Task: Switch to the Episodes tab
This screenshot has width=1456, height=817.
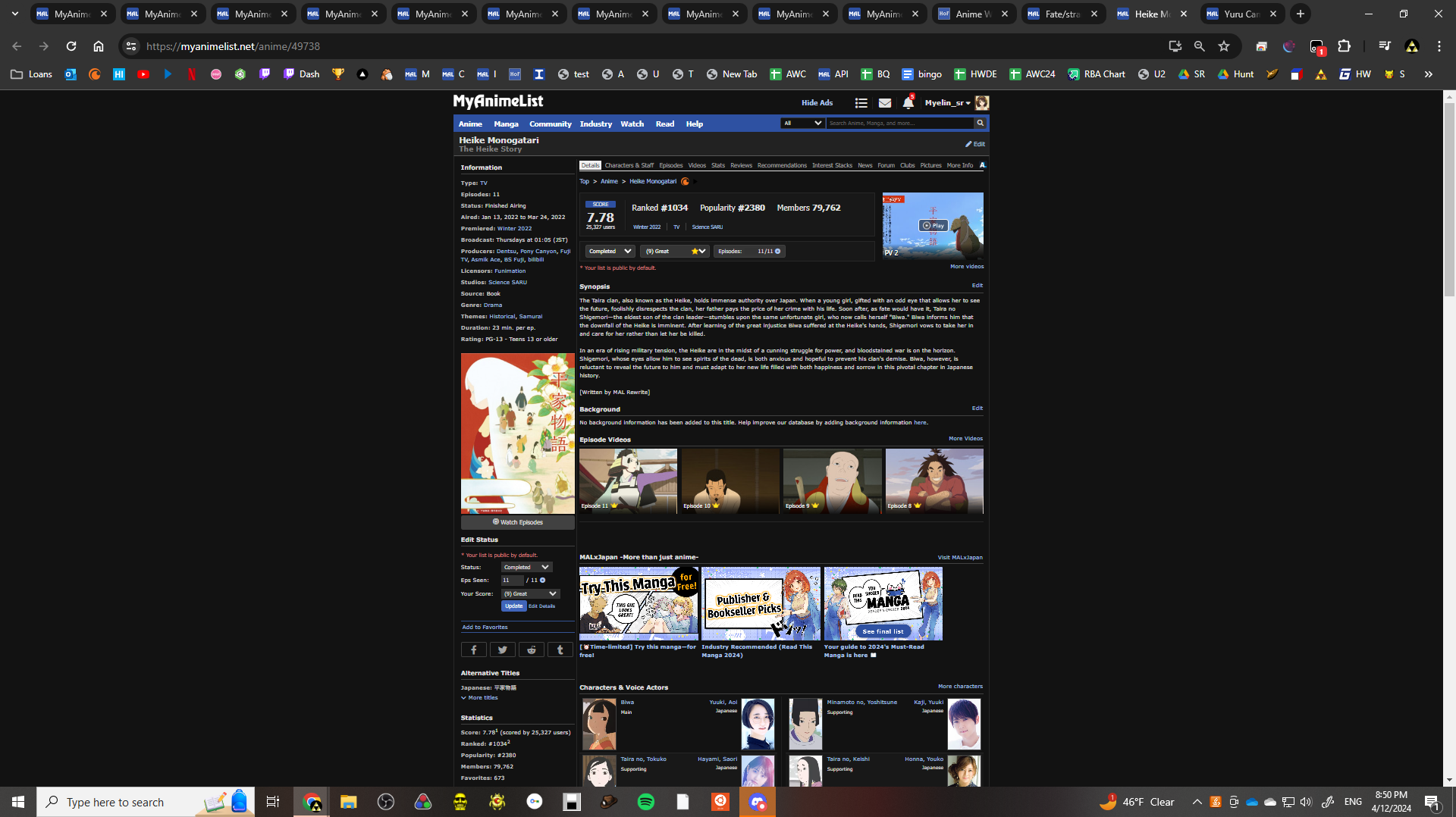Action: [x=671, y=165]
